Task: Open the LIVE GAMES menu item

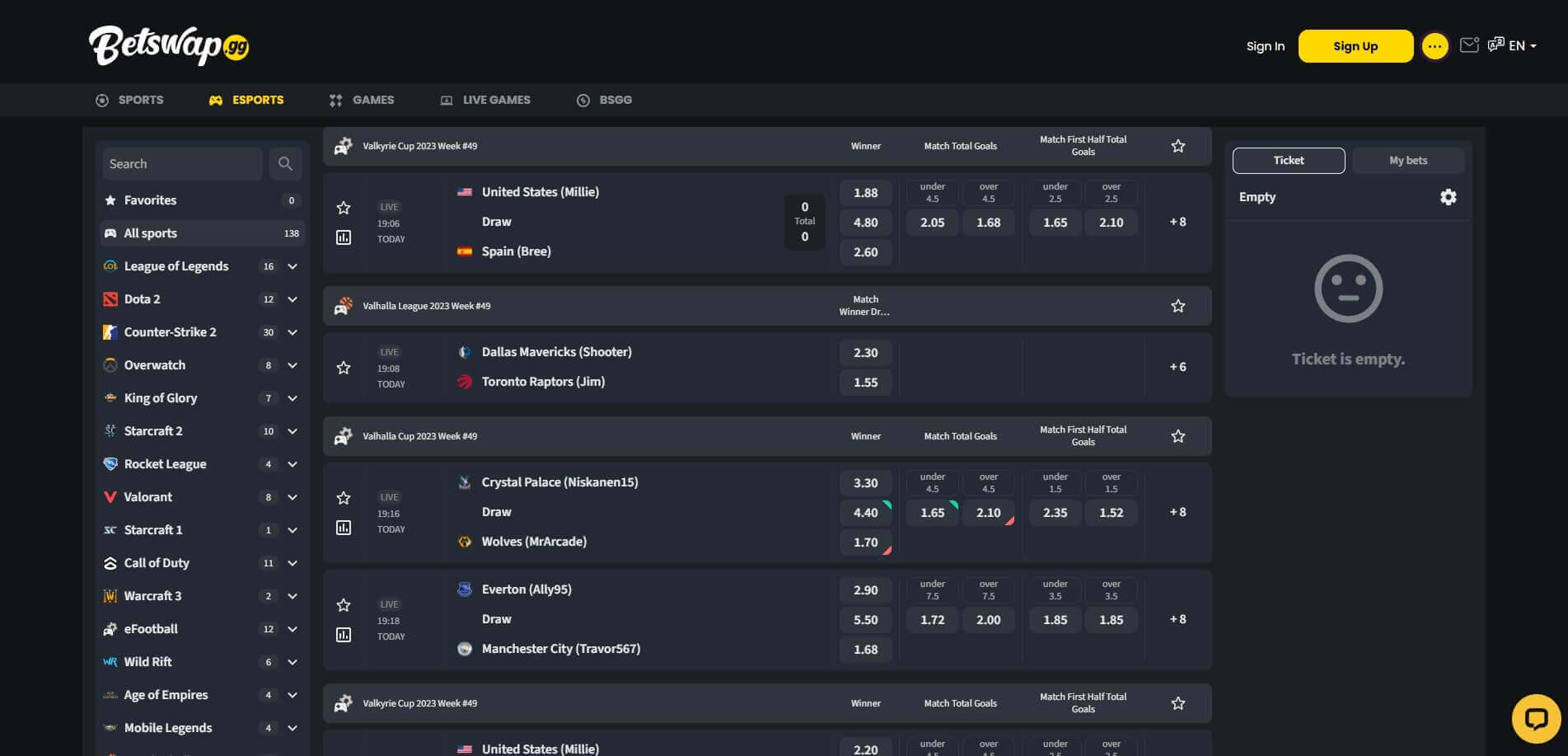Action: click(x=485, y=100)
